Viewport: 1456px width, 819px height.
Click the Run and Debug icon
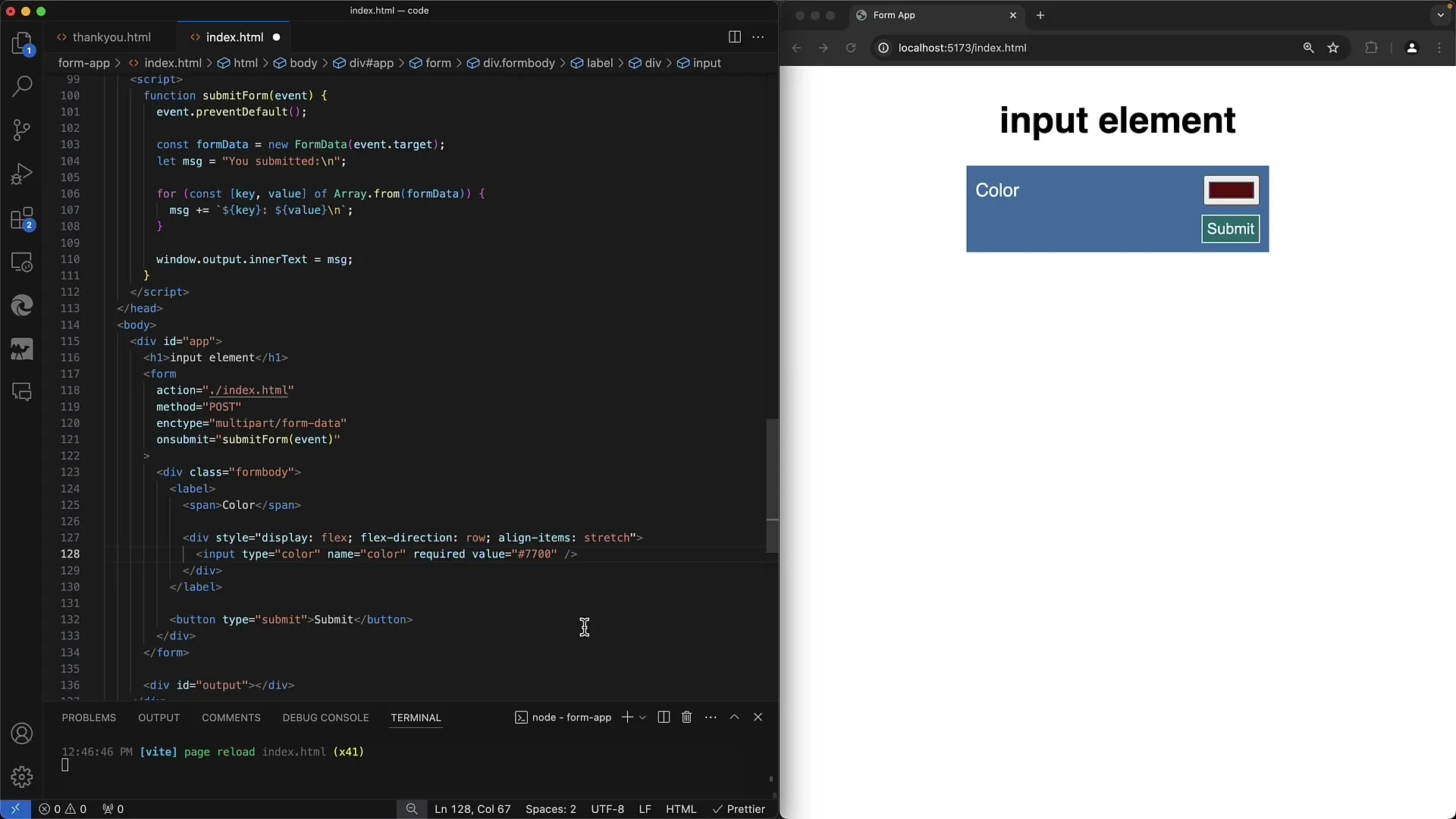tap(22, 174)
